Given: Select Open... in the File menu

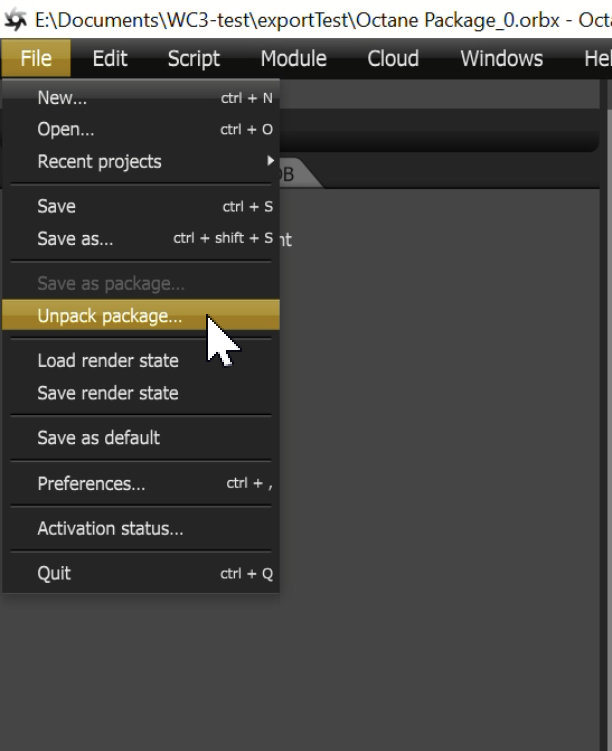Looking at the screenshot, I should 65,129.
